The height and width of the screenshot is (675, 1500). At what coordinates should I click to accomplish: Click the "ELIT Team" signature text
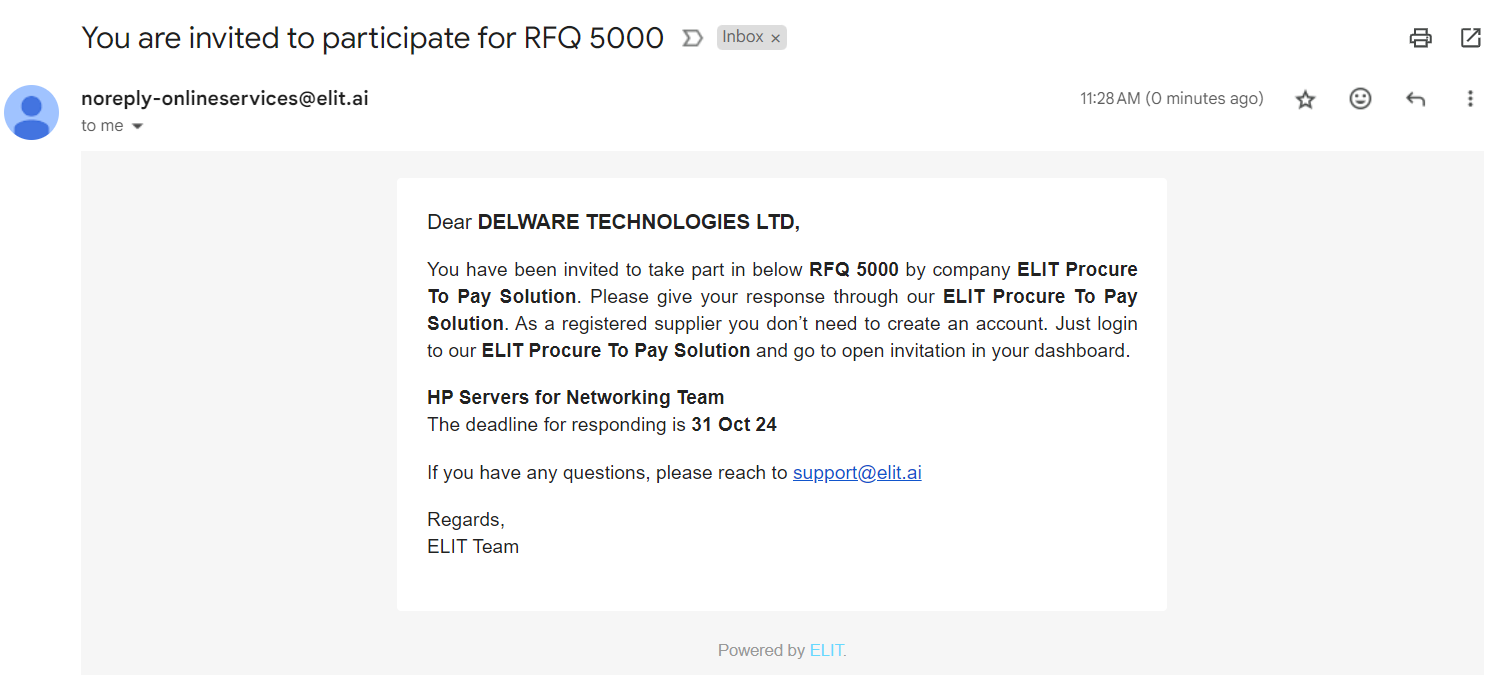coord(473,546)
